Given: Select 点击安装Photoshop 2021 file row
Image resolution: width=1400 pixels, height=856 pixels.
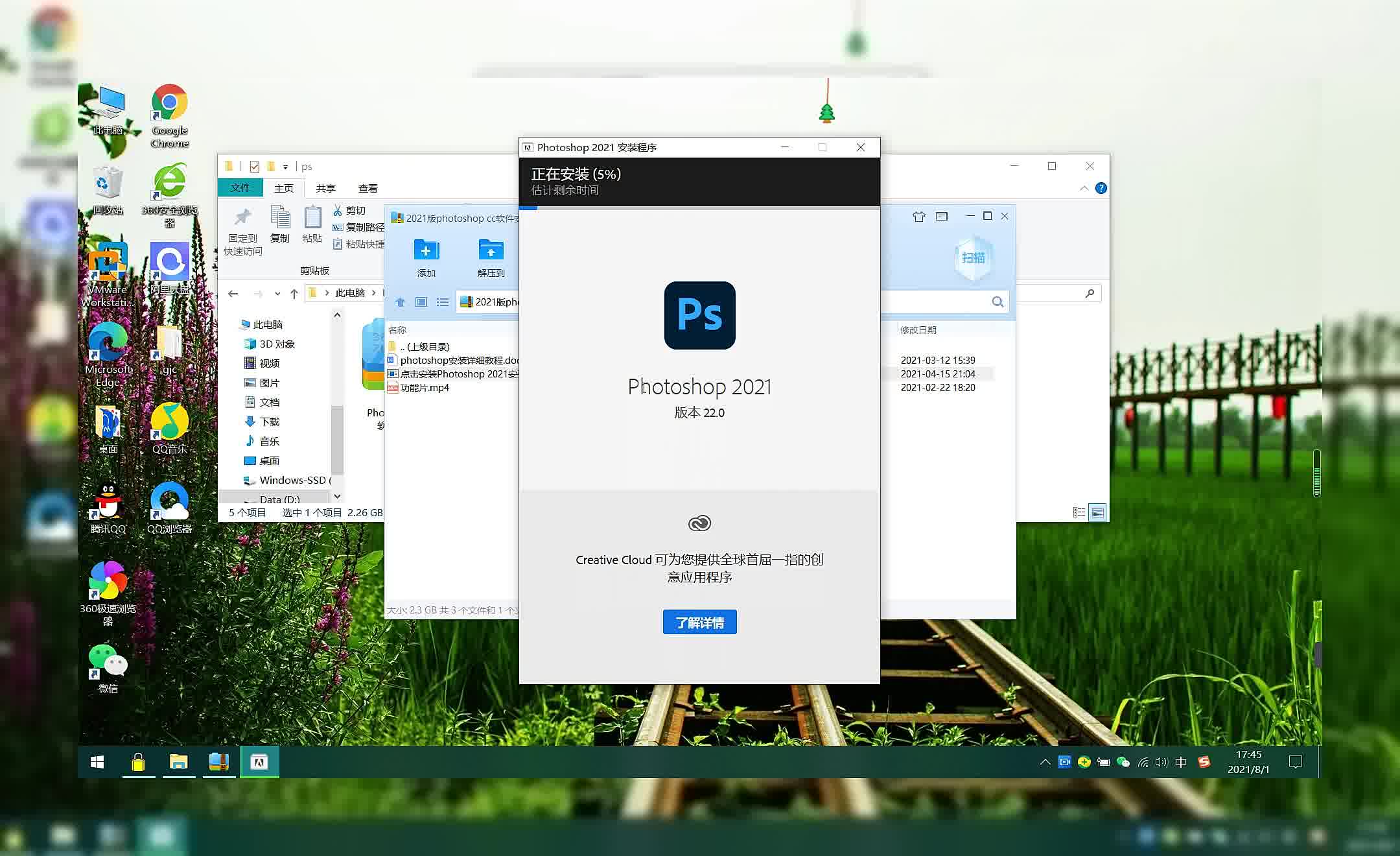Looking at the screenshot, I should [452, 374].
